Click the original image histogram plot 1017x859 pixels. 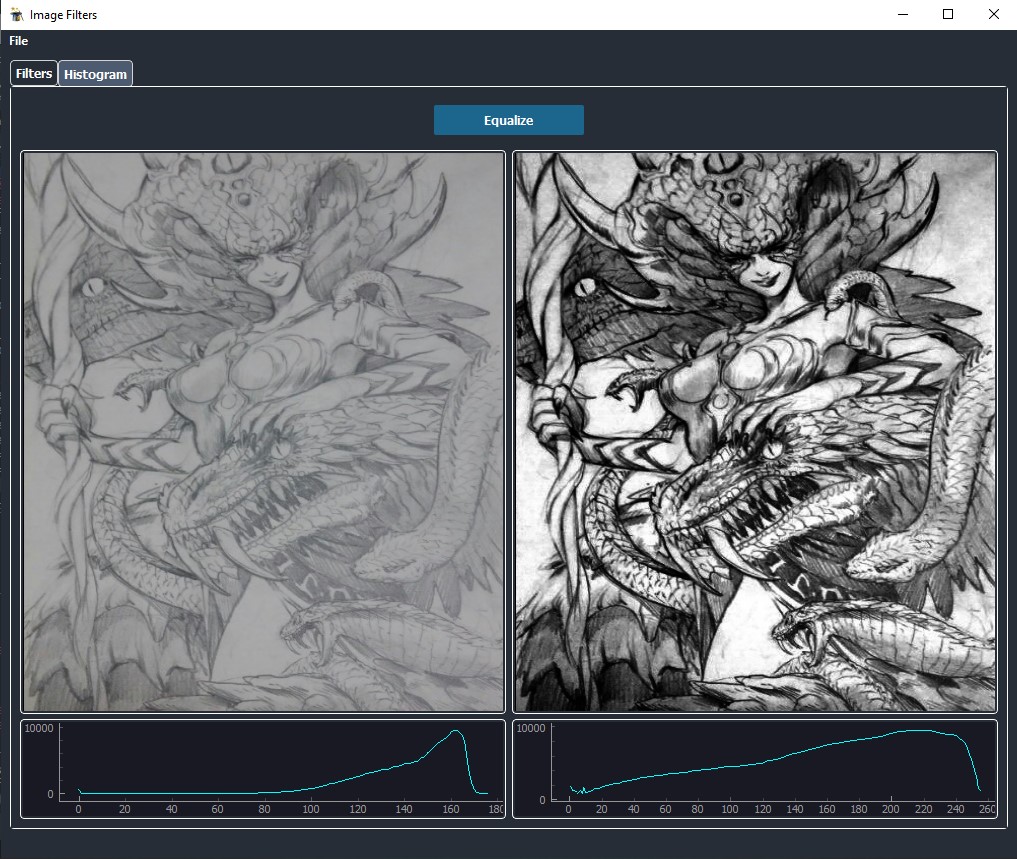263,769
